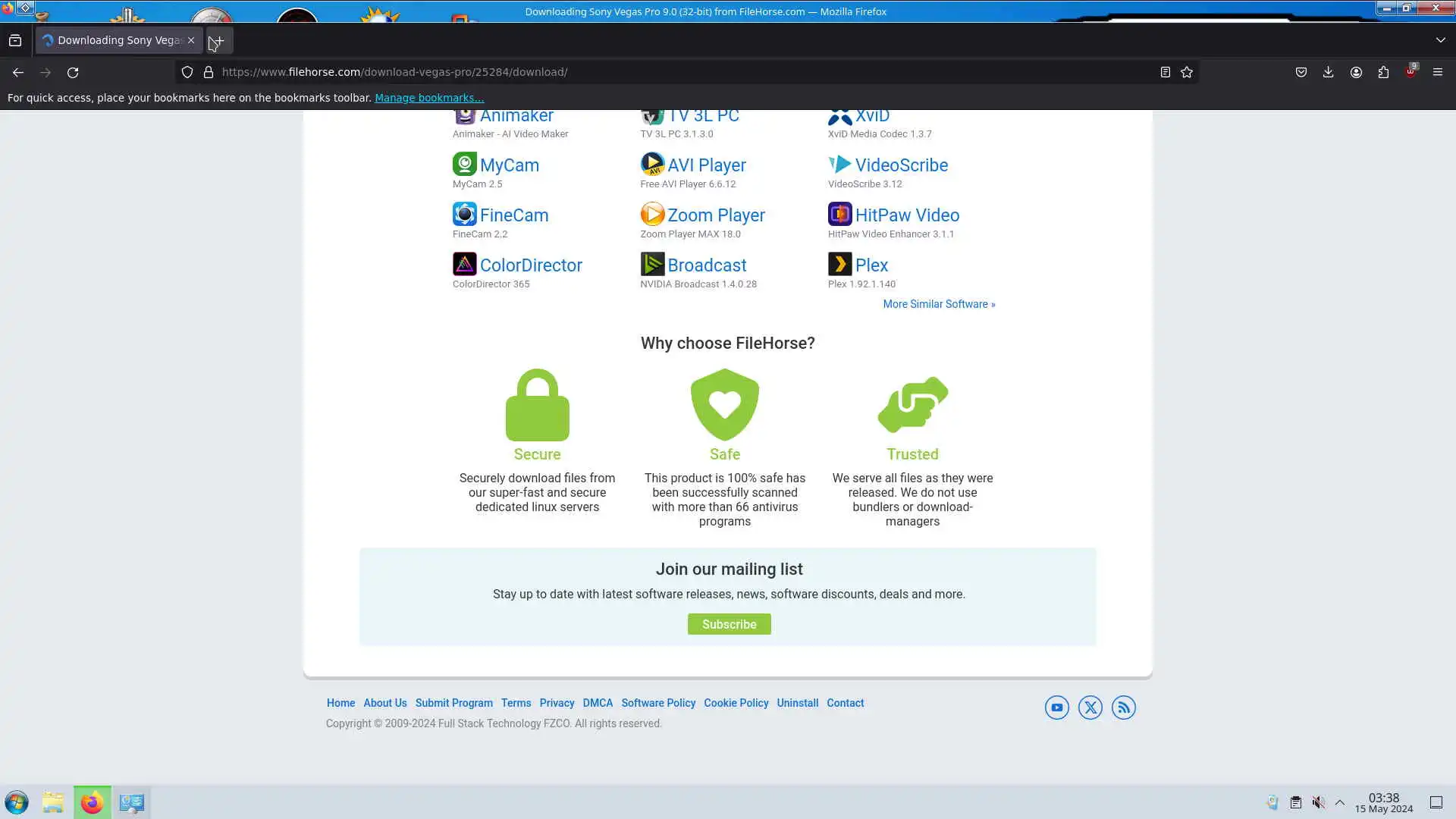The width and height of the screenshot is (1456, 819).
Task: Open a new tab with plus button
Action: click(219, 40)
